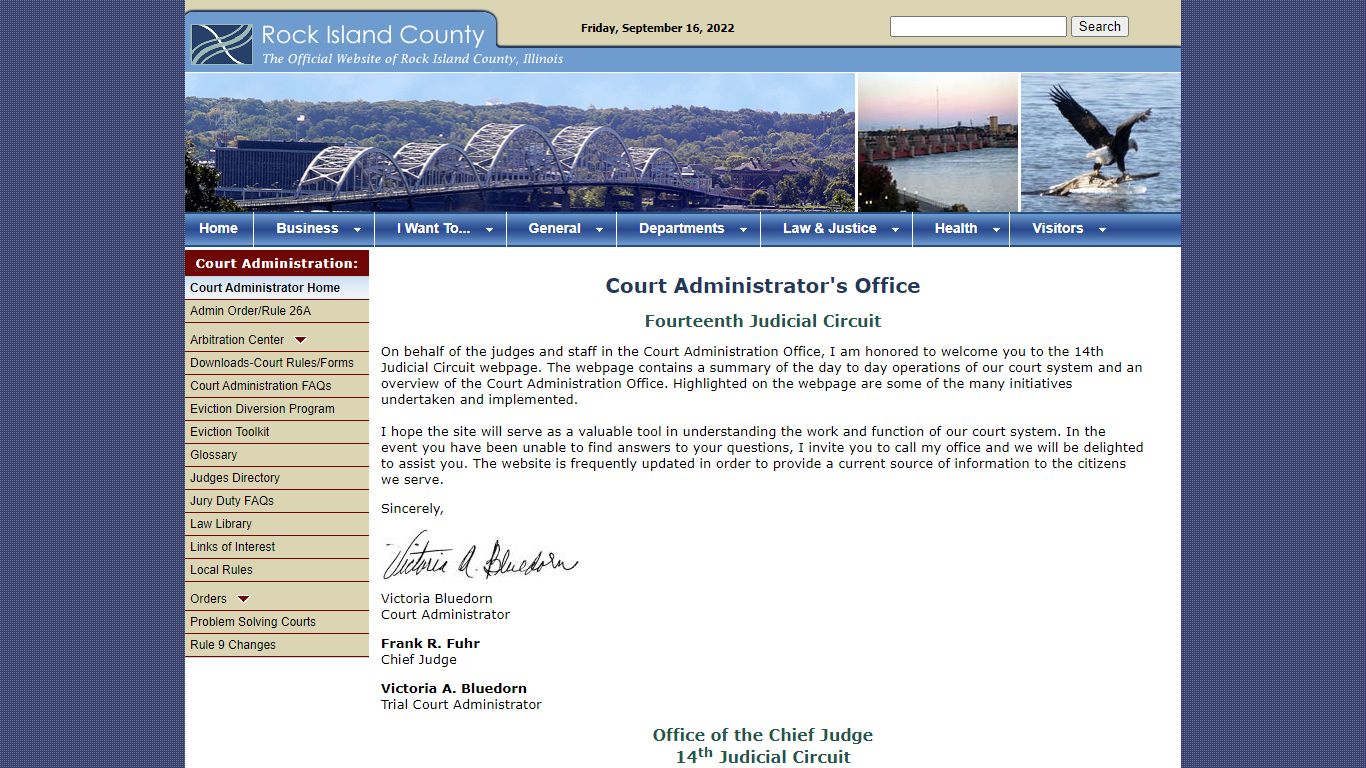Screen dimensions: 1366x768
Task: Click the bald eagle banner photo
Action: (1101, 142)
